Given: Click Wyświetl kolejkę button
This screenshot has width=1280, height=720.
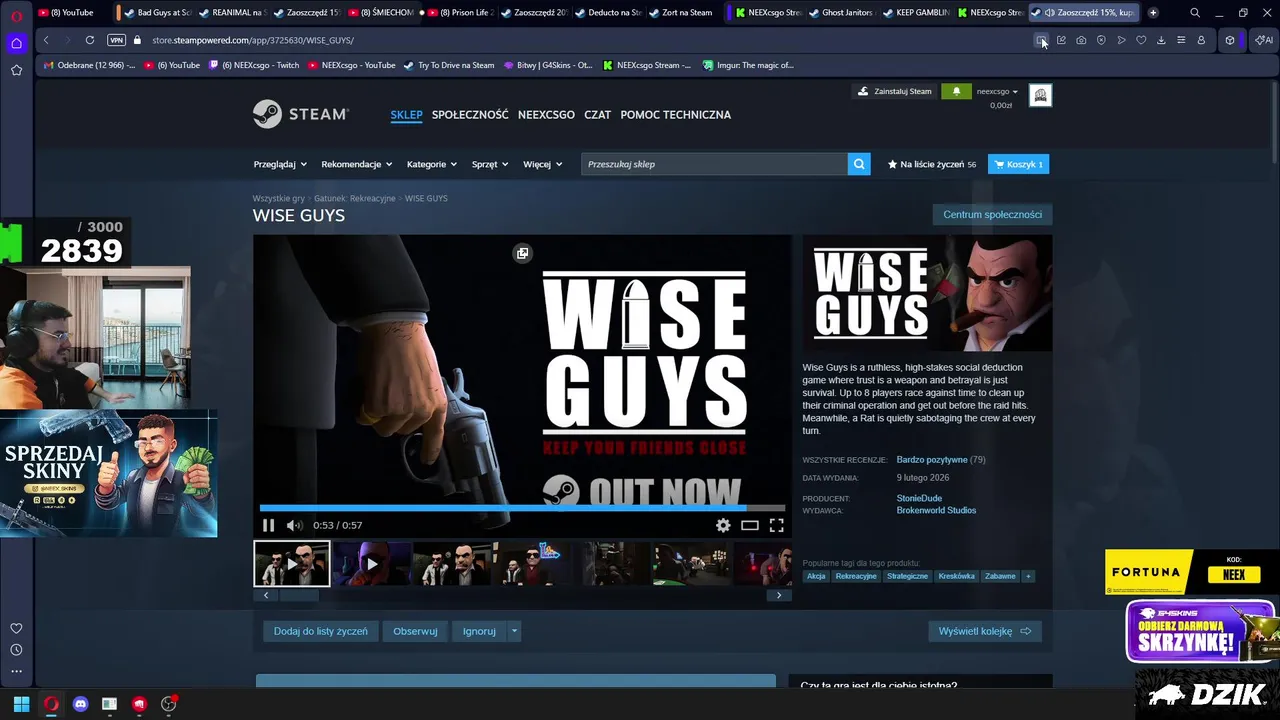Looking at the screenshot, I should [x=985, y=631].
